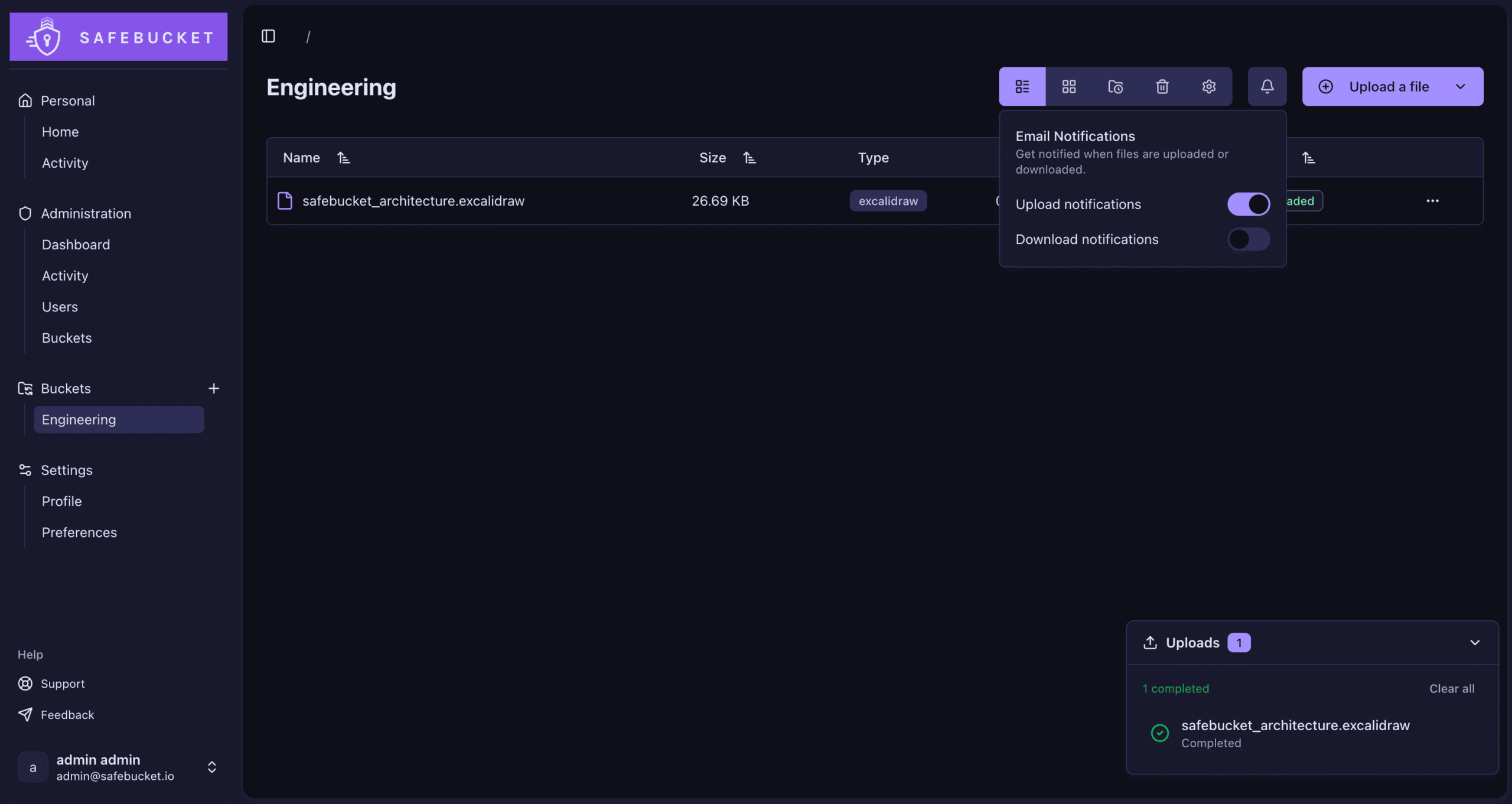Open bucket settings gear icon
Screen dimensions: 1512x804
[1208, 87]
